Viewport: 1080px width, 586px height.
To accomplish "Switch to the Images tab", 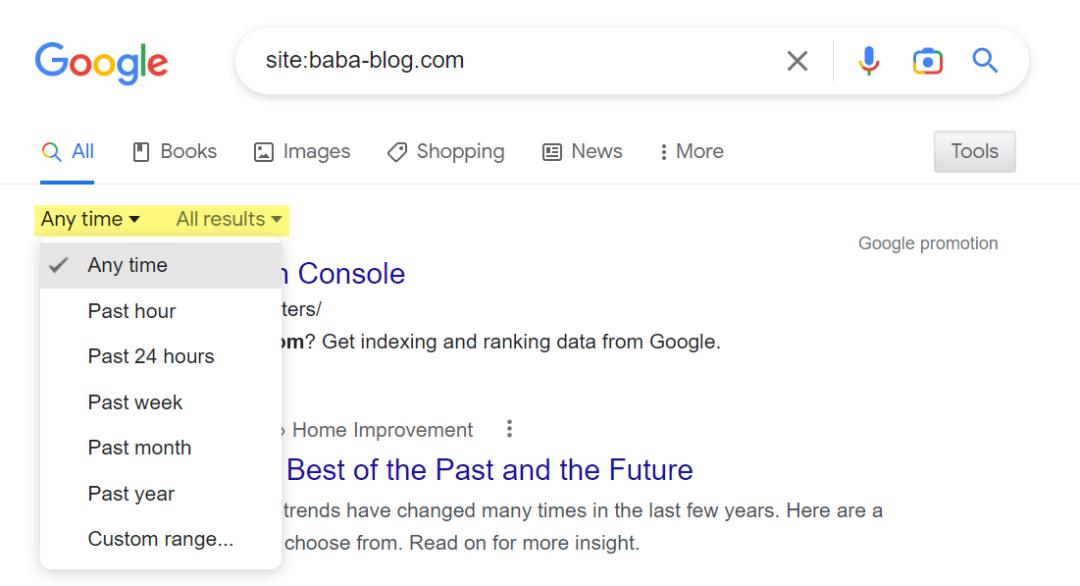I will (x=302, y=152).
